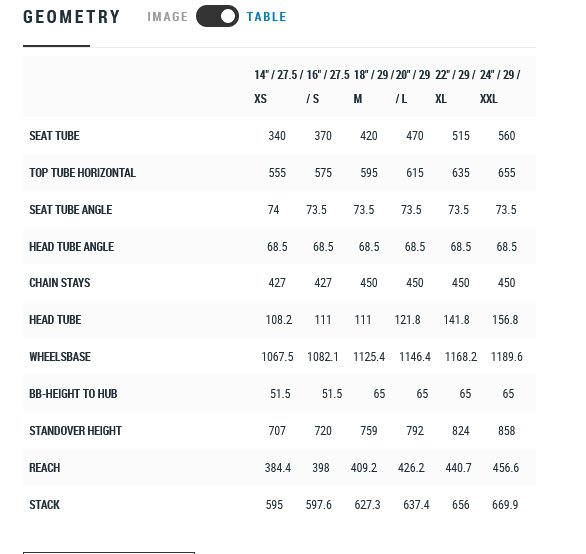
Task: Click the wheelbase value 1125.4
Action: [369, 357]
